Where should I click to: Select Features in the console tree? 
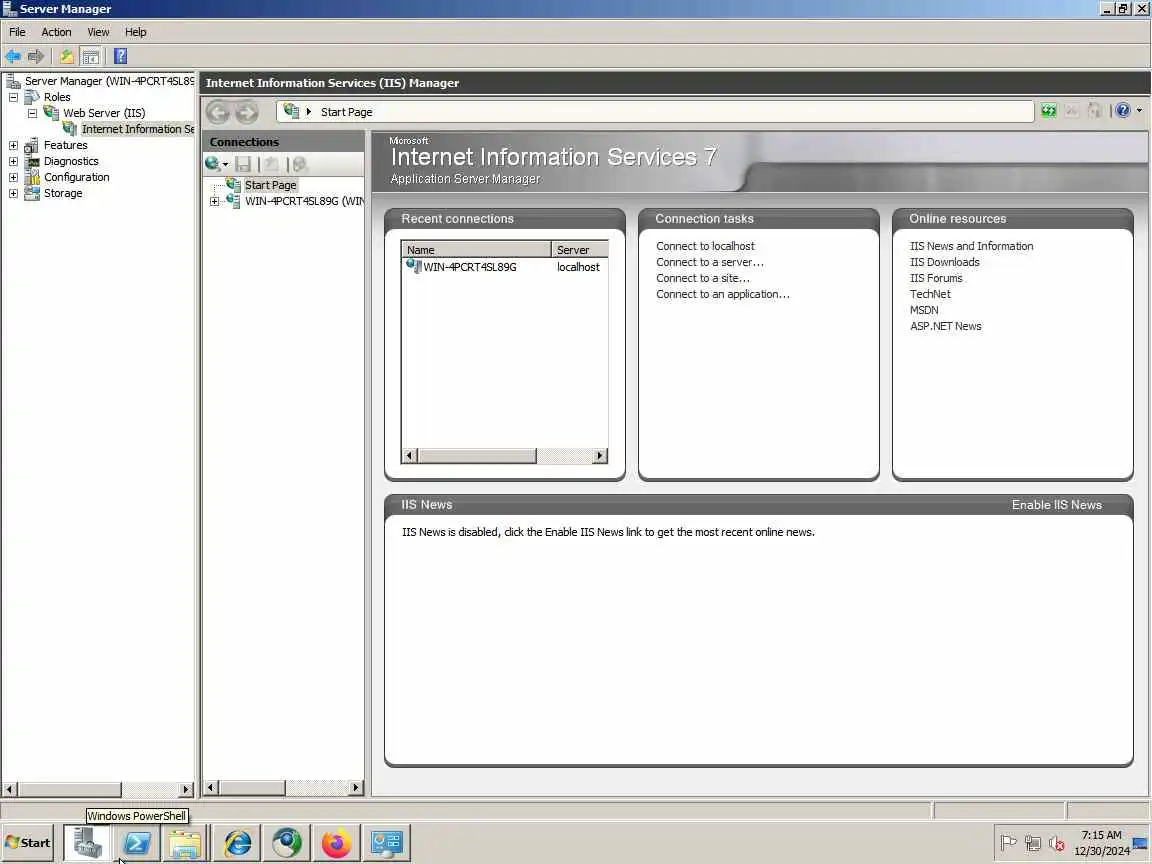65,145
